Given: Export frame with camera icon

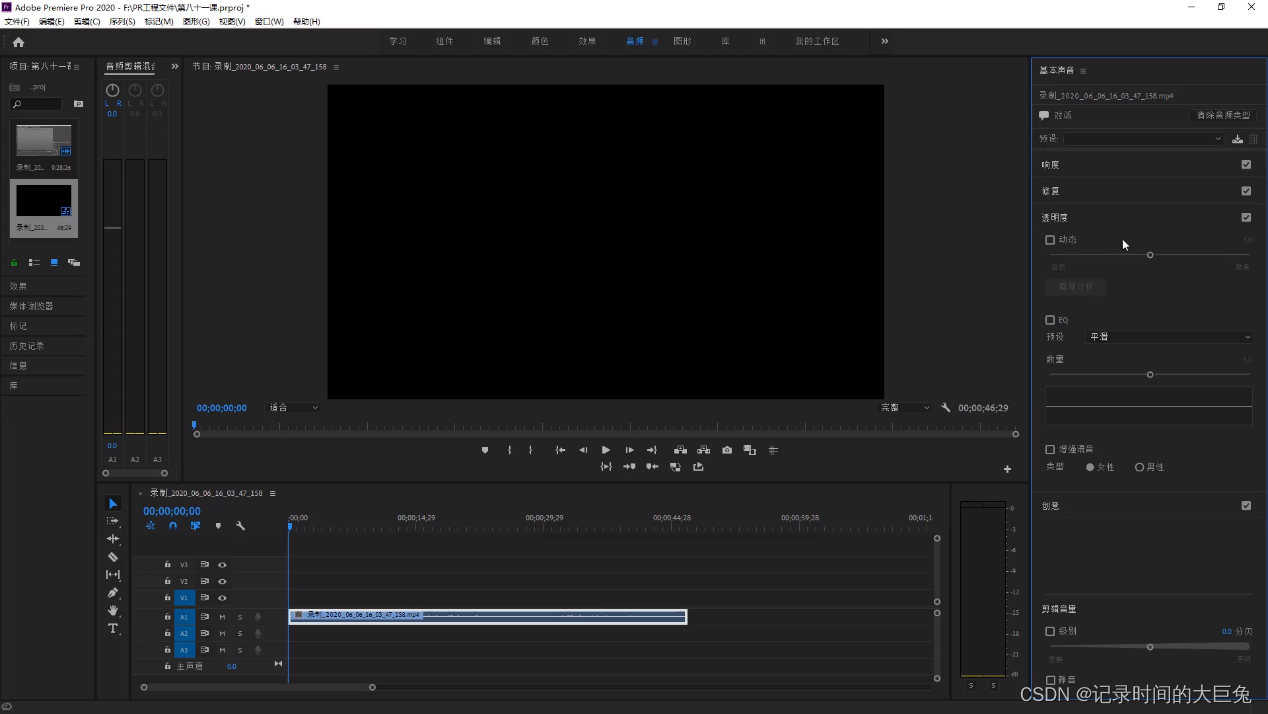Looking at the screenshot, I should click(727, 450).
